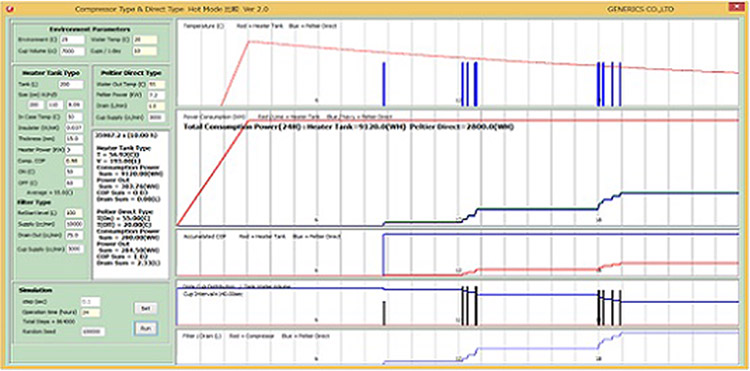Edit the Cups / 1-day field
Screen dimensions: 750x371
[144, 51]
